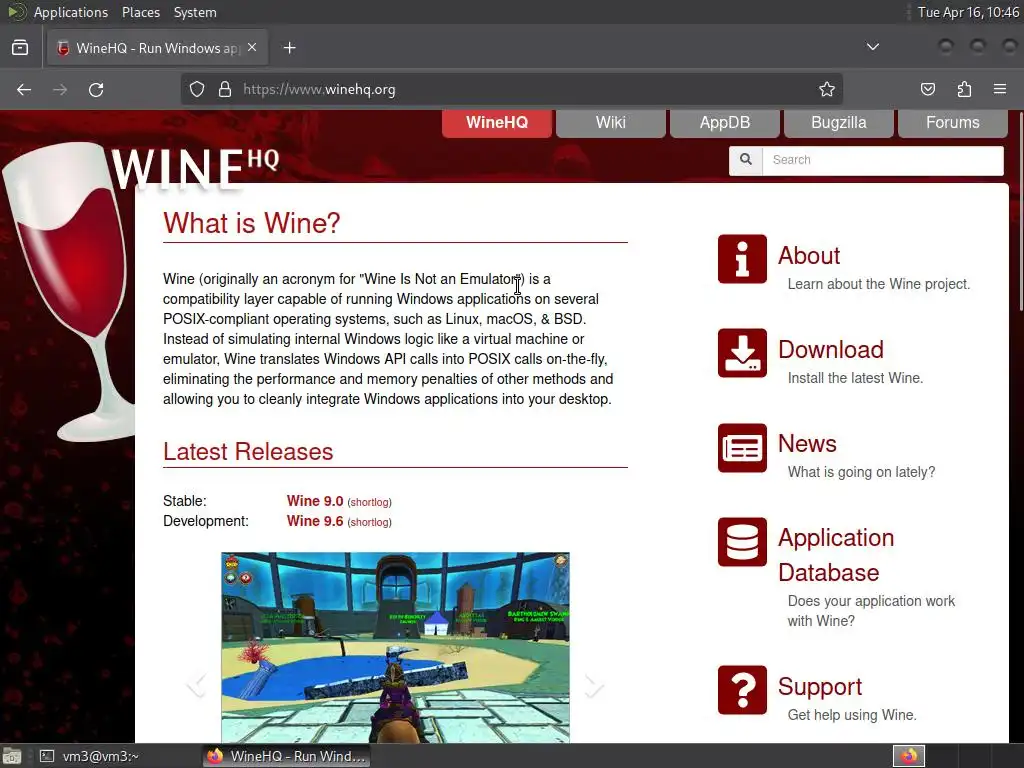Click the Support heading link
This screenshot has height=768, width=1024.
point(820,686)
